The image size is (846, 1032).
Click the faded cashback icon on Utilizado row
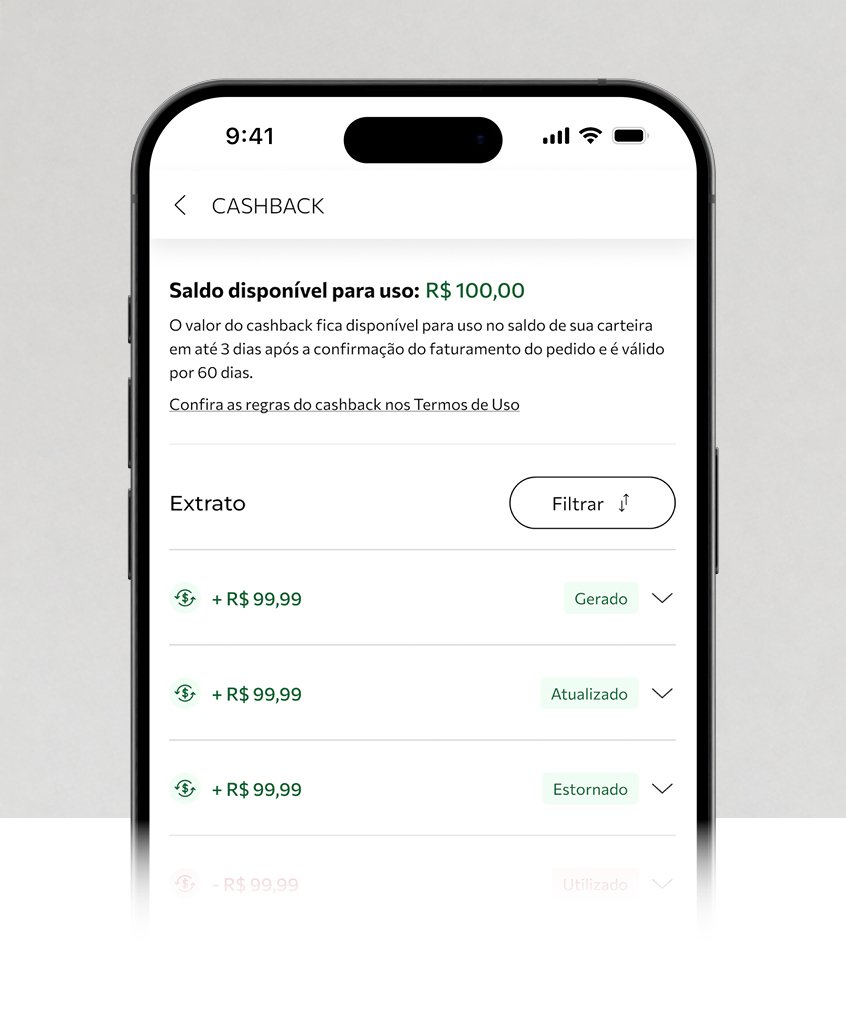(x=185, y=884)
